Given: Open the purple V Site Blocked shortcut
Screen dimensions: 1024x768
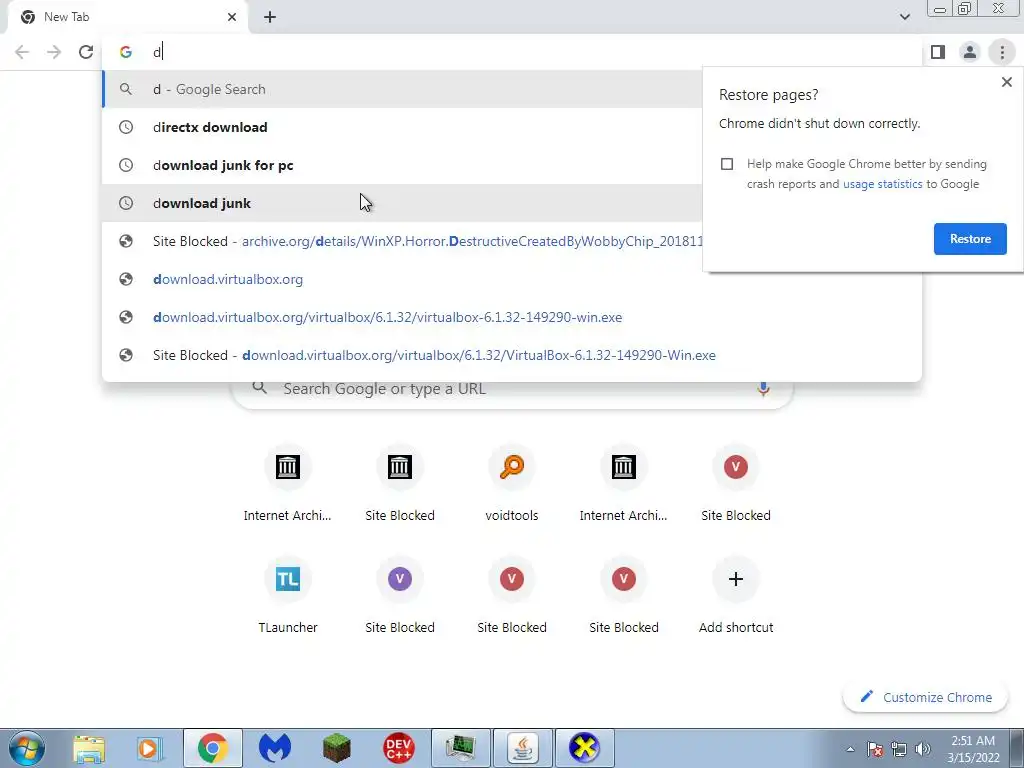Looking at the screenshot, I should pos(400,596).
